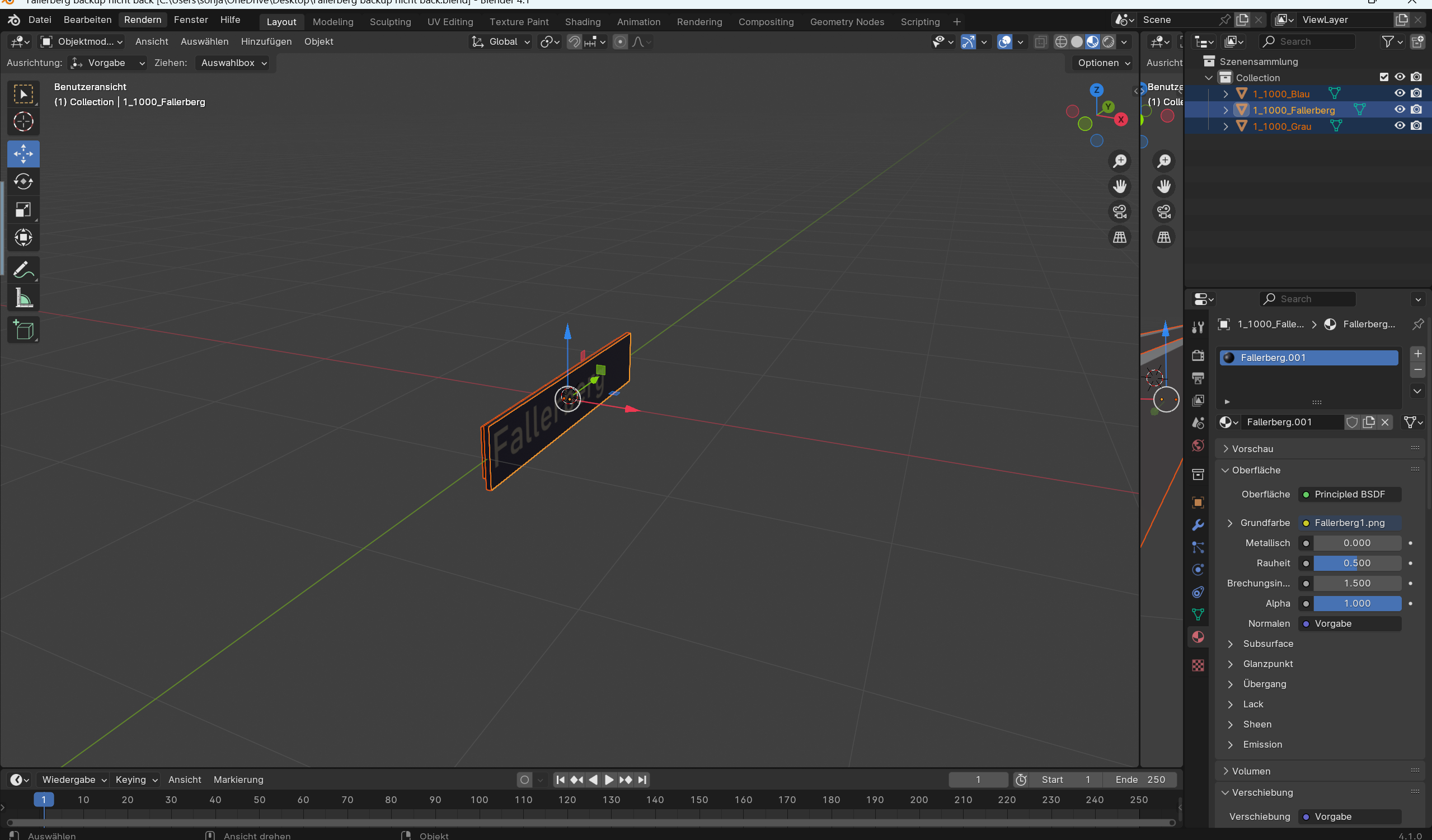Choose the Add Cube tool
The height and width of the screenshot is (840, 1432).
coord(24,330)
